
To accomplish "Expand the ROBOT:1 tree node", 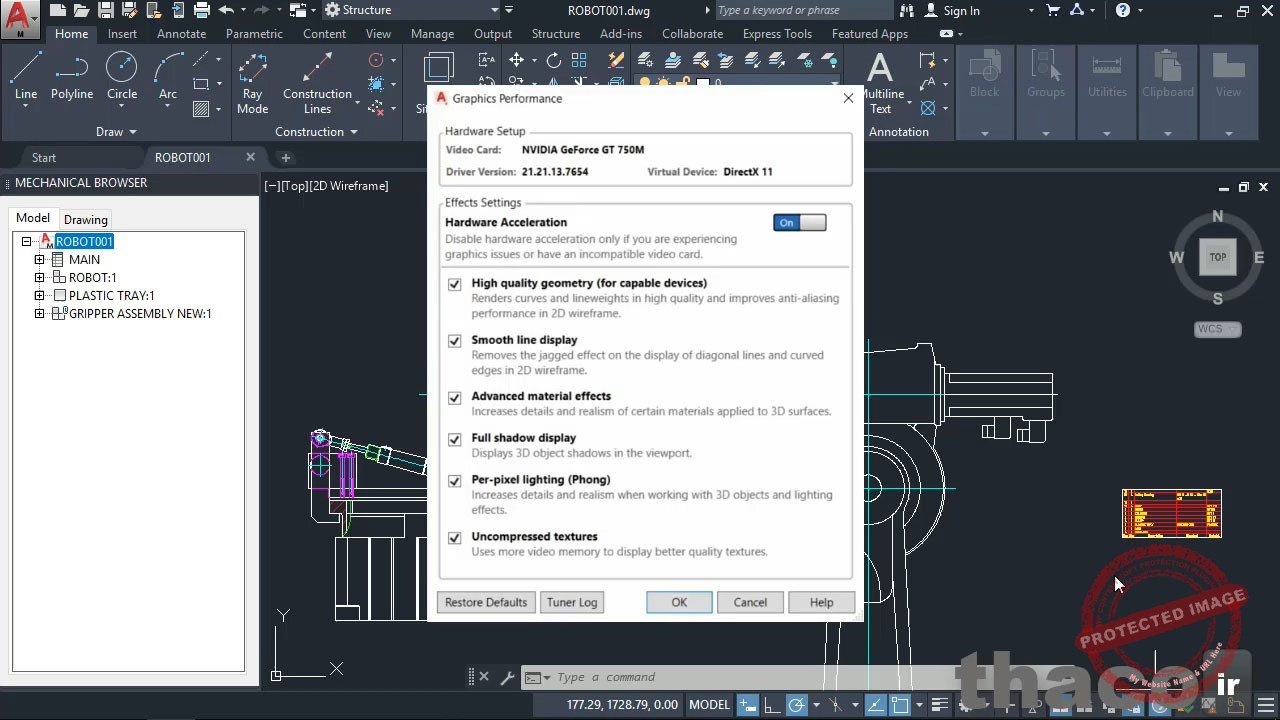I will pyautogui.click(x=40, y=278).
